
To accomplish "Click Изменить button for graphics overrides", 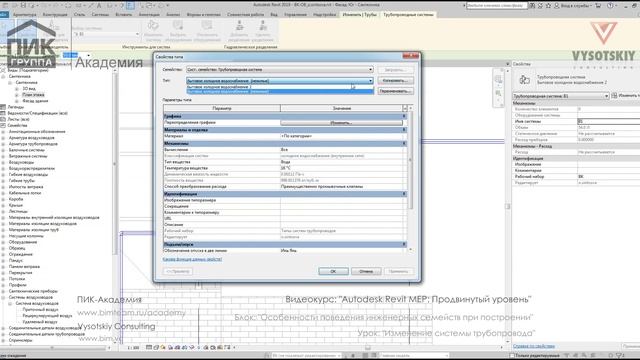I will point(341,123).
